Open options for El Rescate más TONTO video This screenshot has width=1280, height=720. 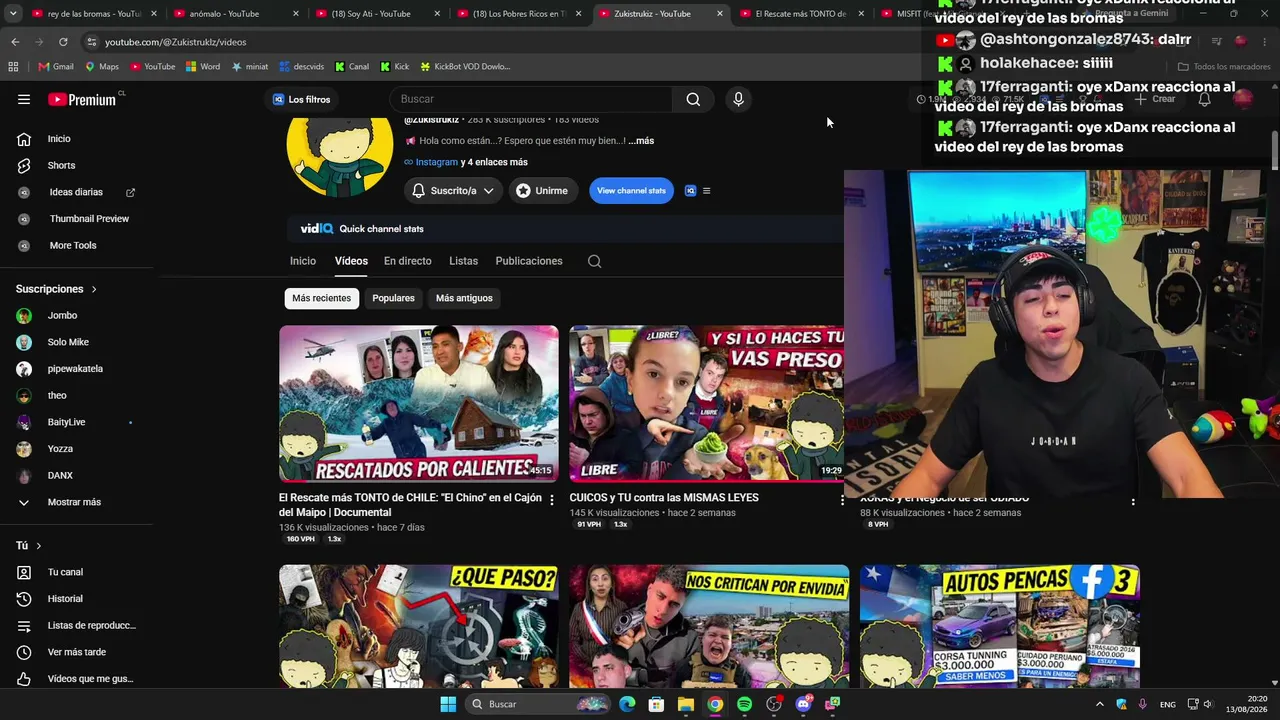coord(551,500)
